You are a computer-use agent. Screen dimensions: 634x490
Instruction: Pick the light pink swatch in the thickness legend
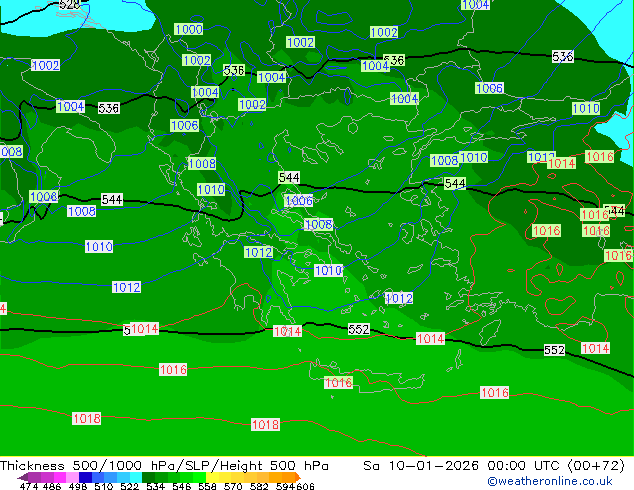(72, 477)
